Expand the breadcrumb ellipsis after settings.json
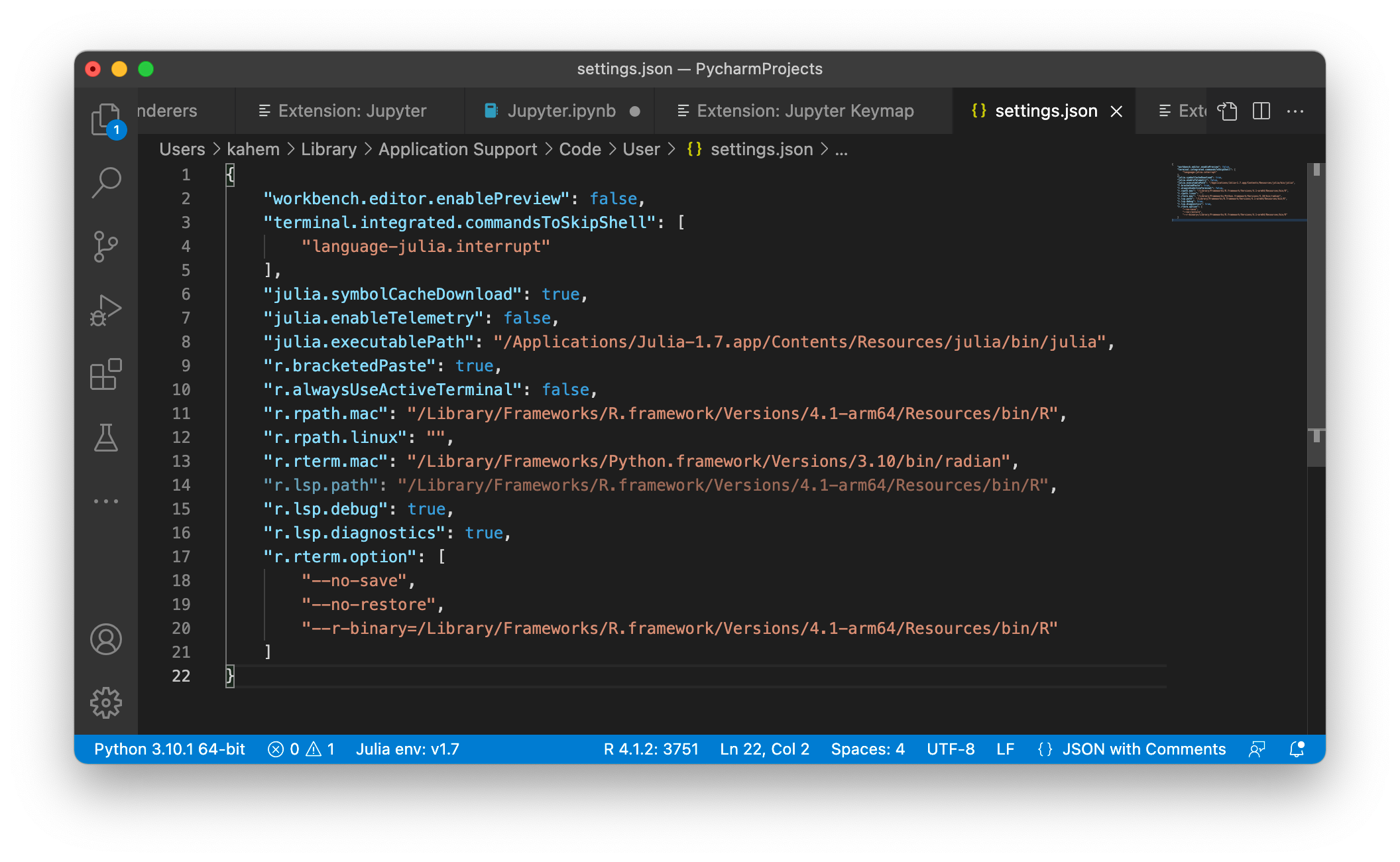 (x=841, y=150)
